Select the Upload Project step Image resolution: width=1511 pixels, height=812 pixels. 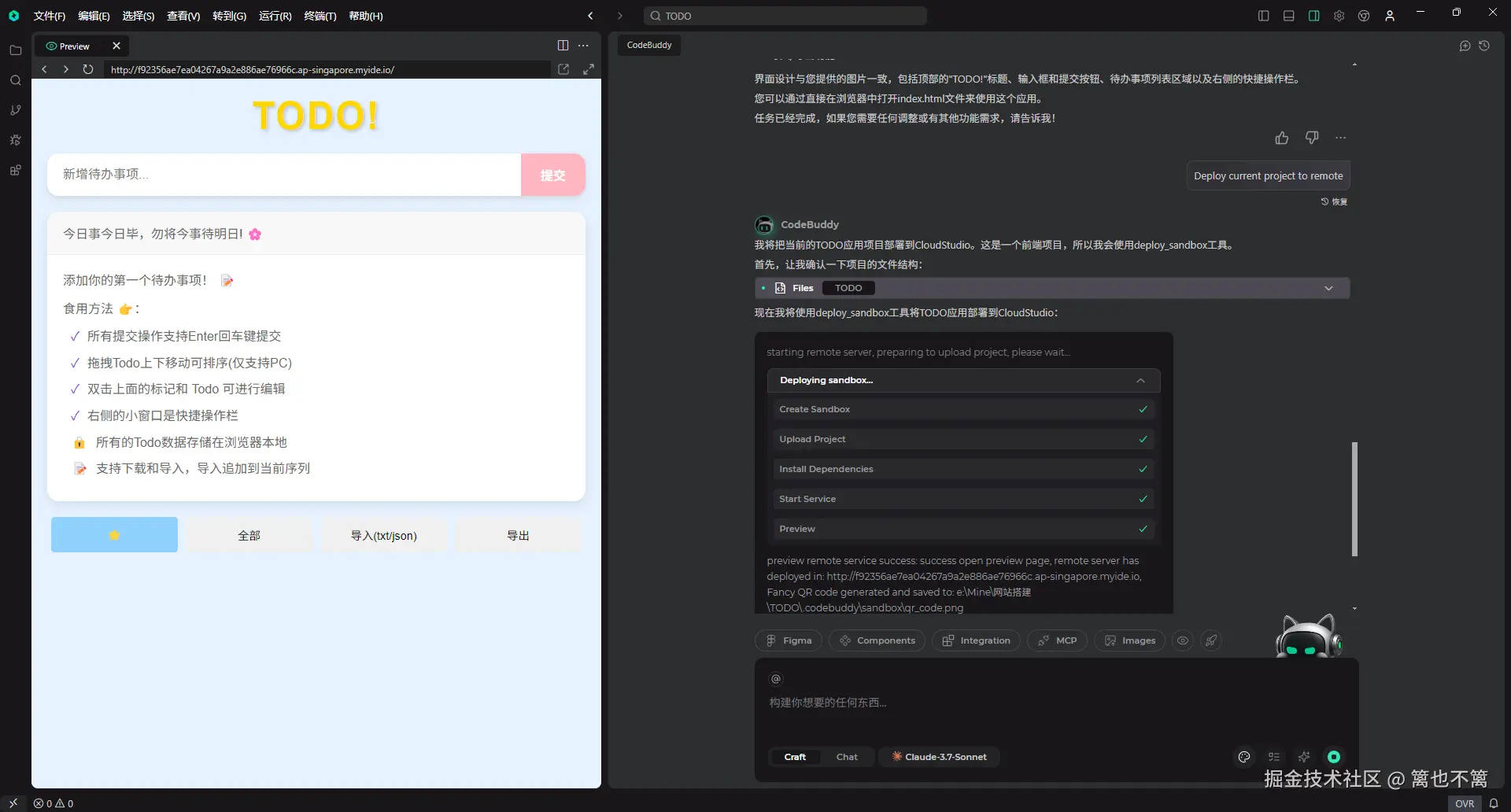coord(963,439)
